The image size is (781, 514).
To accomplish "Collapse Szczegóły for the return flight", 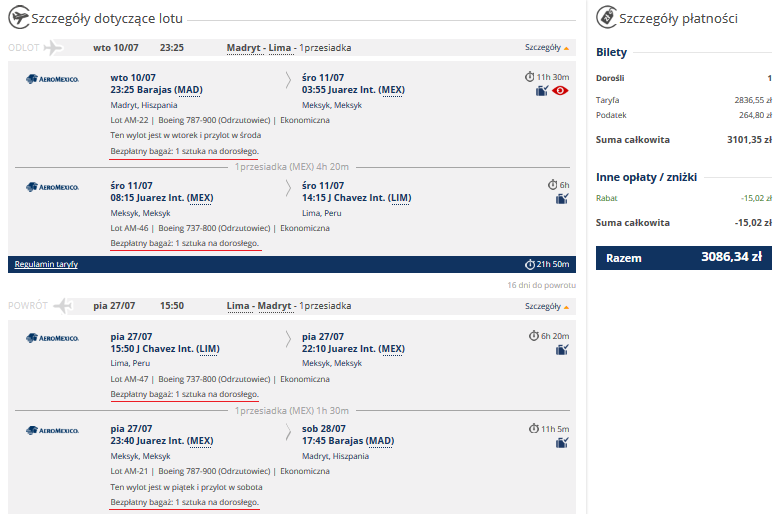I will point(546,306).
